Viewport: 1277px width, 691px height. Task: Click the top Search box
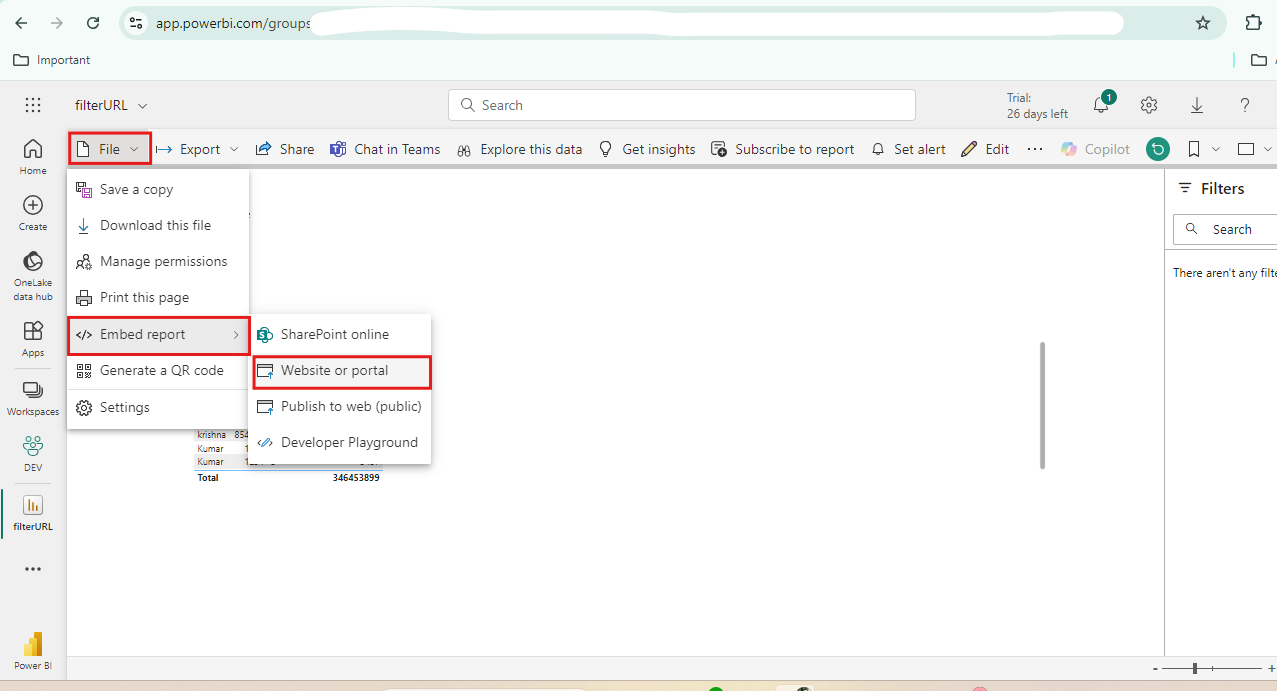(x=682, y=105)
